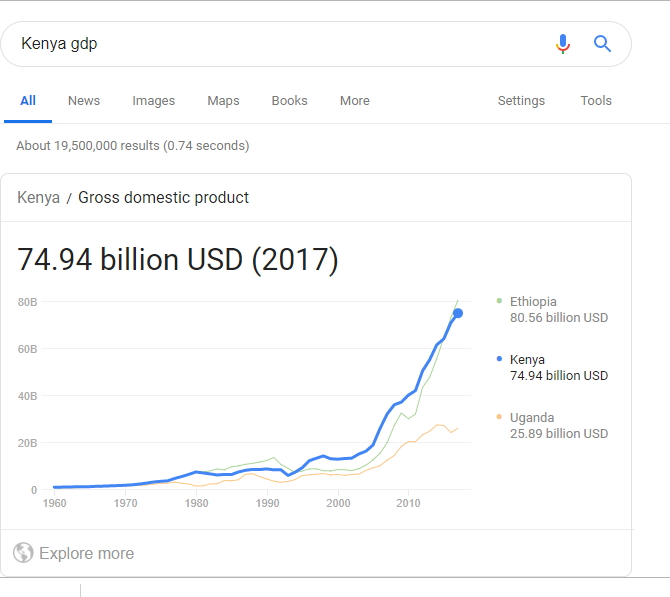Click the green Ethiopia legend dot

tap(499, 301)
